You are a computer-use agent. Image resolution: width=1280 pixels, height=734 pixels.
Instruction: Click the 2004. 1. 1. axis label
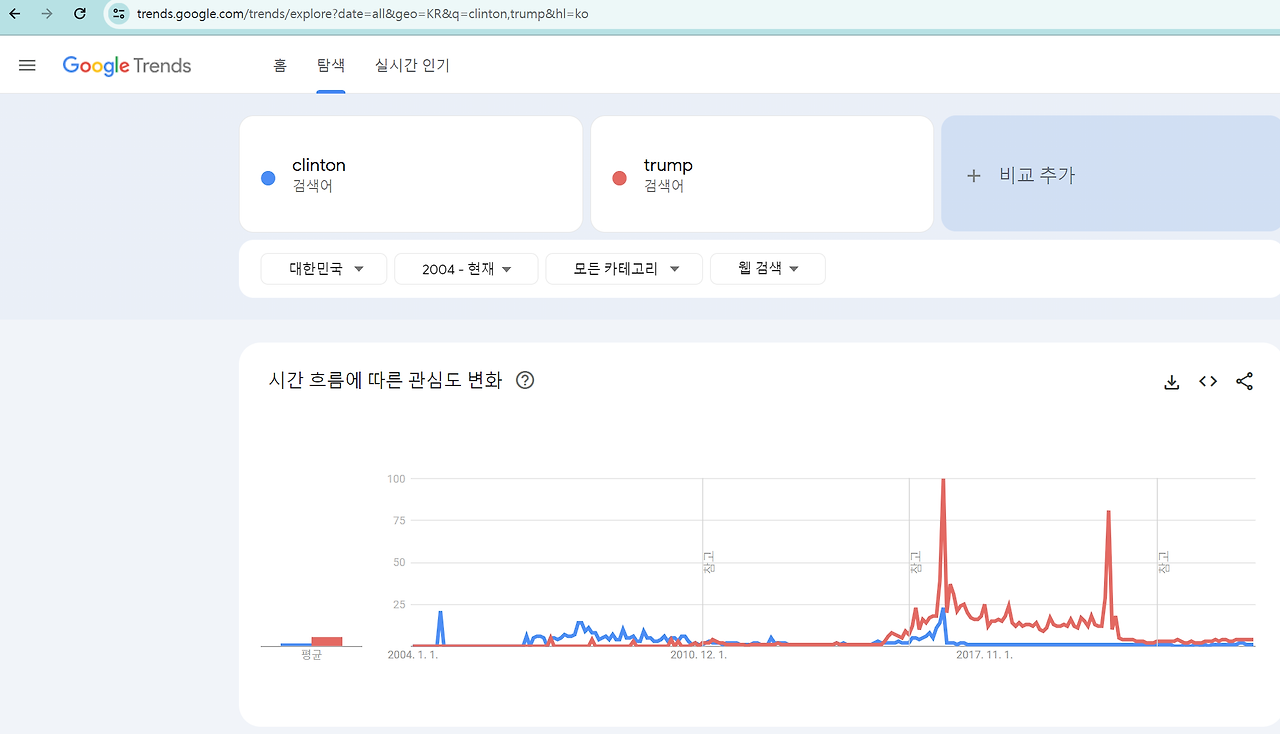click(x=413, y=655)
